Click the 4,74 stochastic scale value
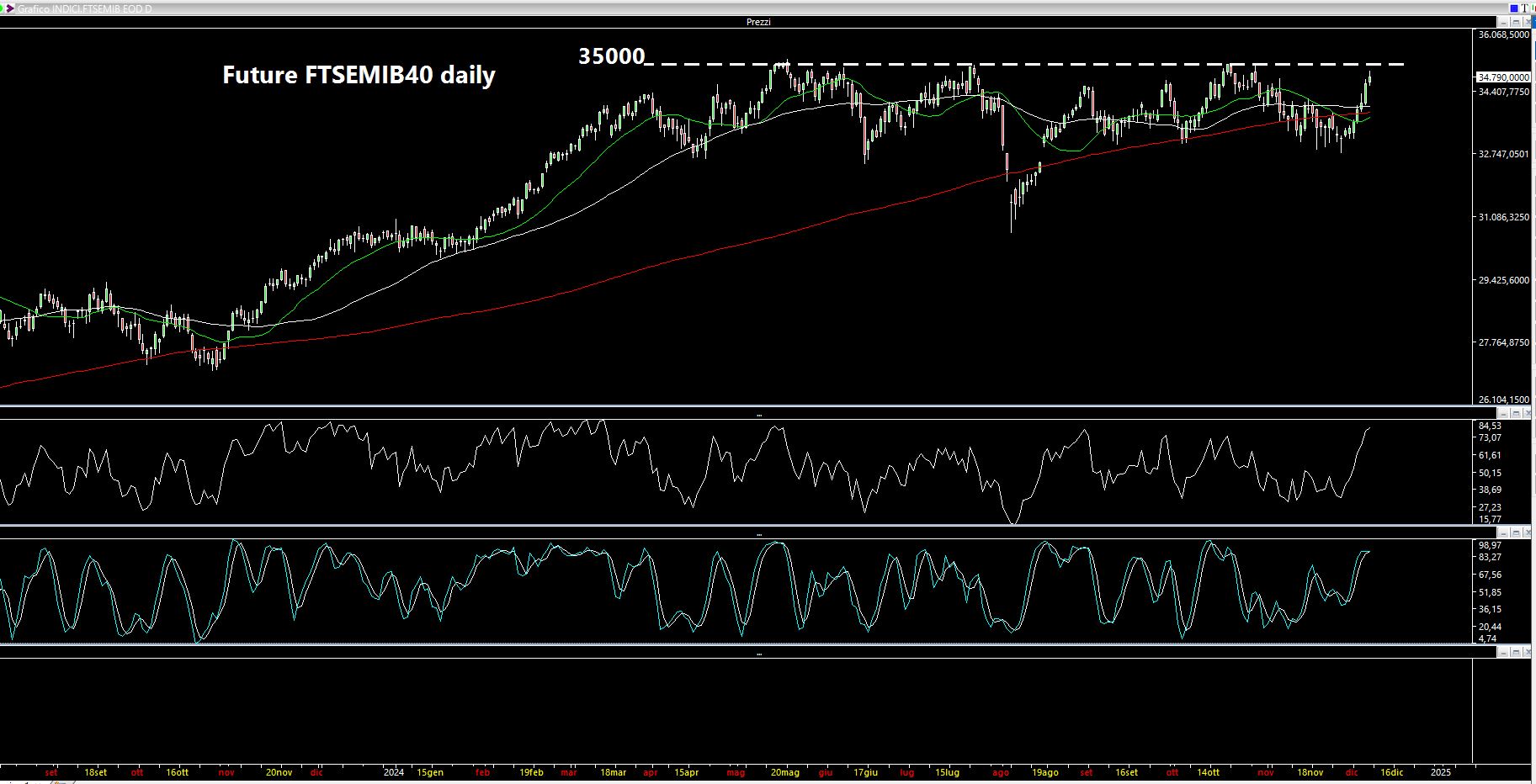This screenshot has height=784, width=1536. point(1488,638)
